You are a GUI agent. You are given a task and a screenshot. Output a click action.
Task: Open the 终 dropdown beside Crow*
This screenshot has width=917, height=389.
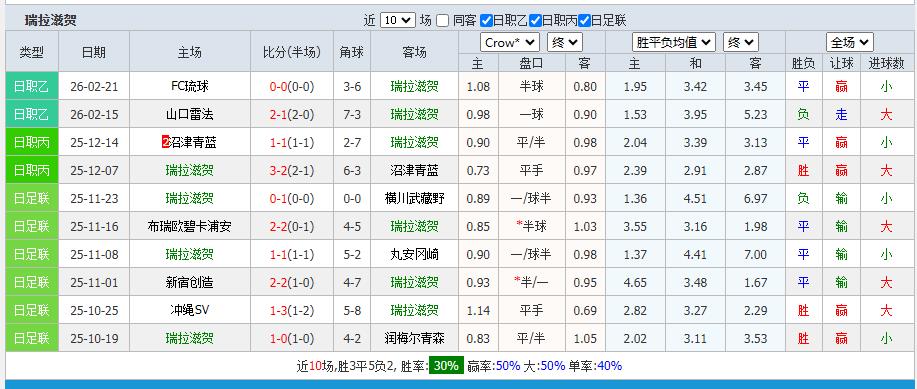click(x=564, y=42)
